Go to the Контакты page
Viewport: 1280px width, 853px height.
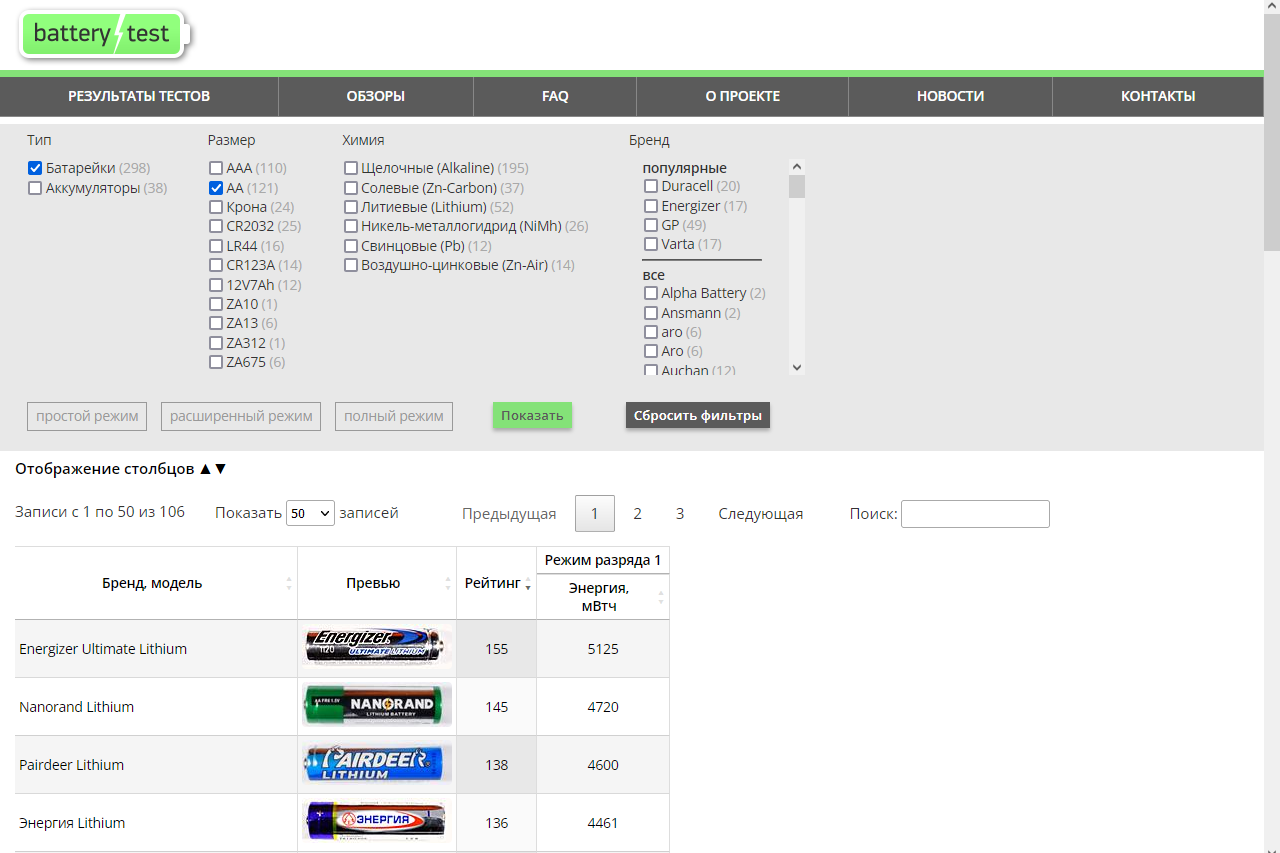pos(1158,97)
